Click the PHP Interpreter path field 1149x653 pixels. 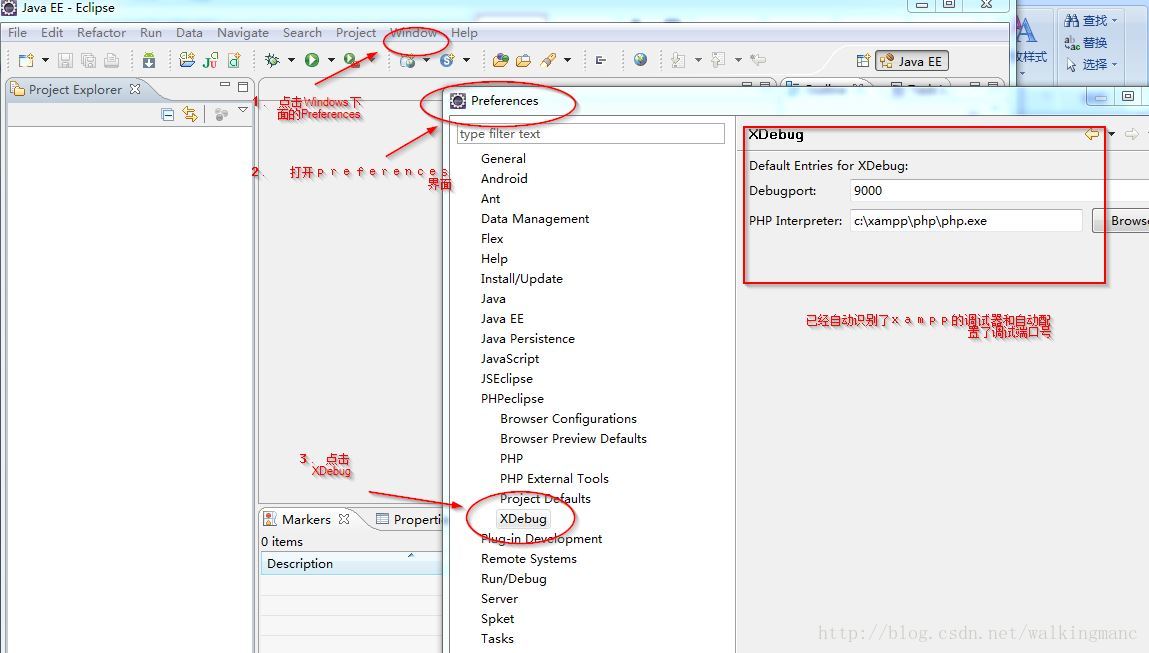tap(966, 221)
